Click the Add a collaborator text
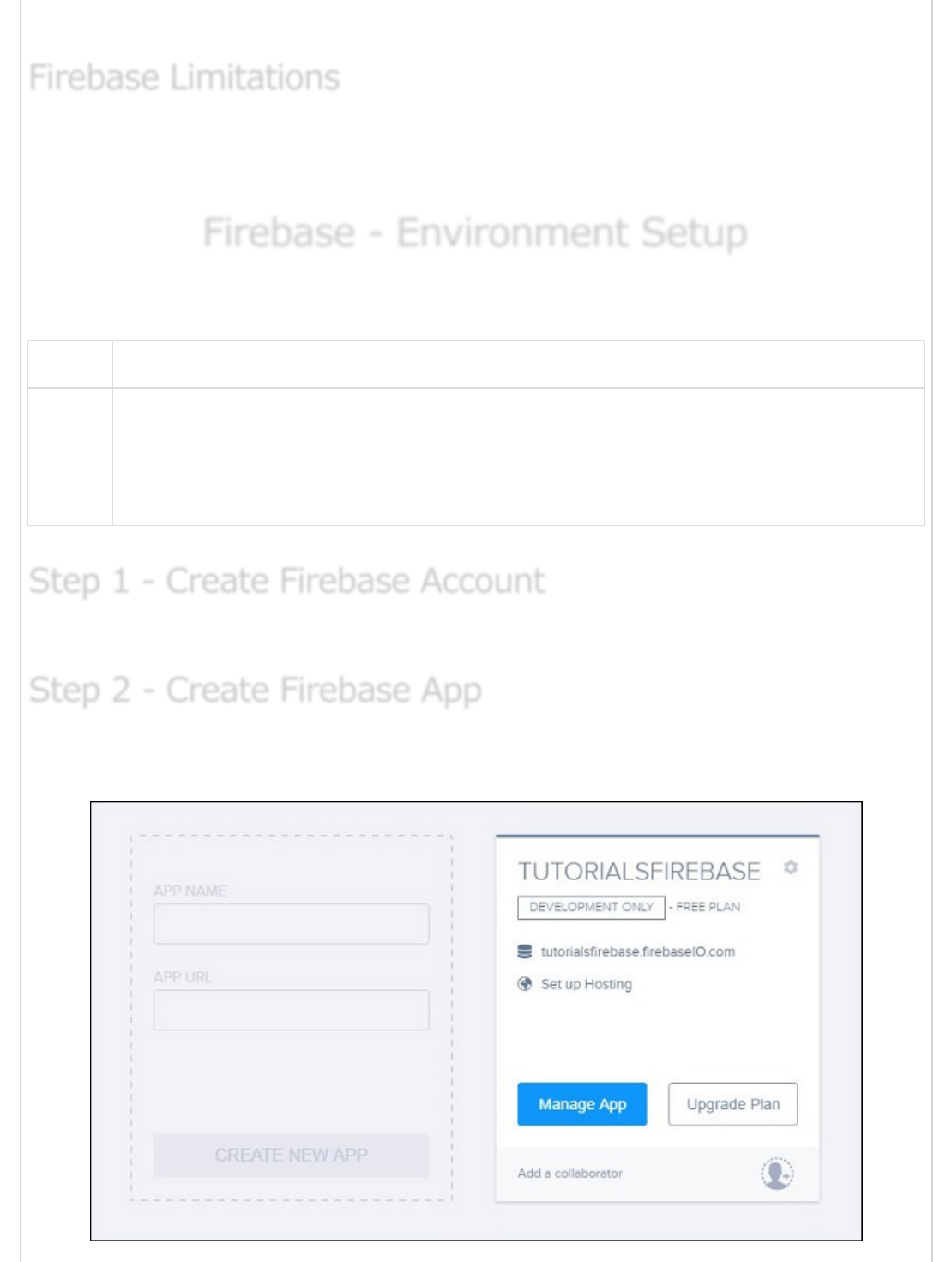Viewport: 952px width, 1262px height. coord(569,1173)
